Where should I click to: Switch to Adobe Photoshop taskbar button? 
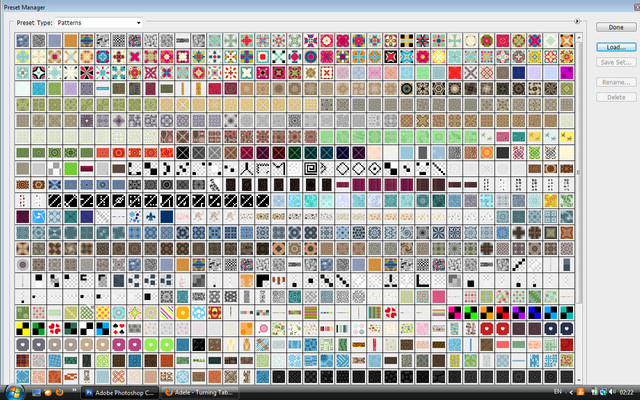click(120, 393)
